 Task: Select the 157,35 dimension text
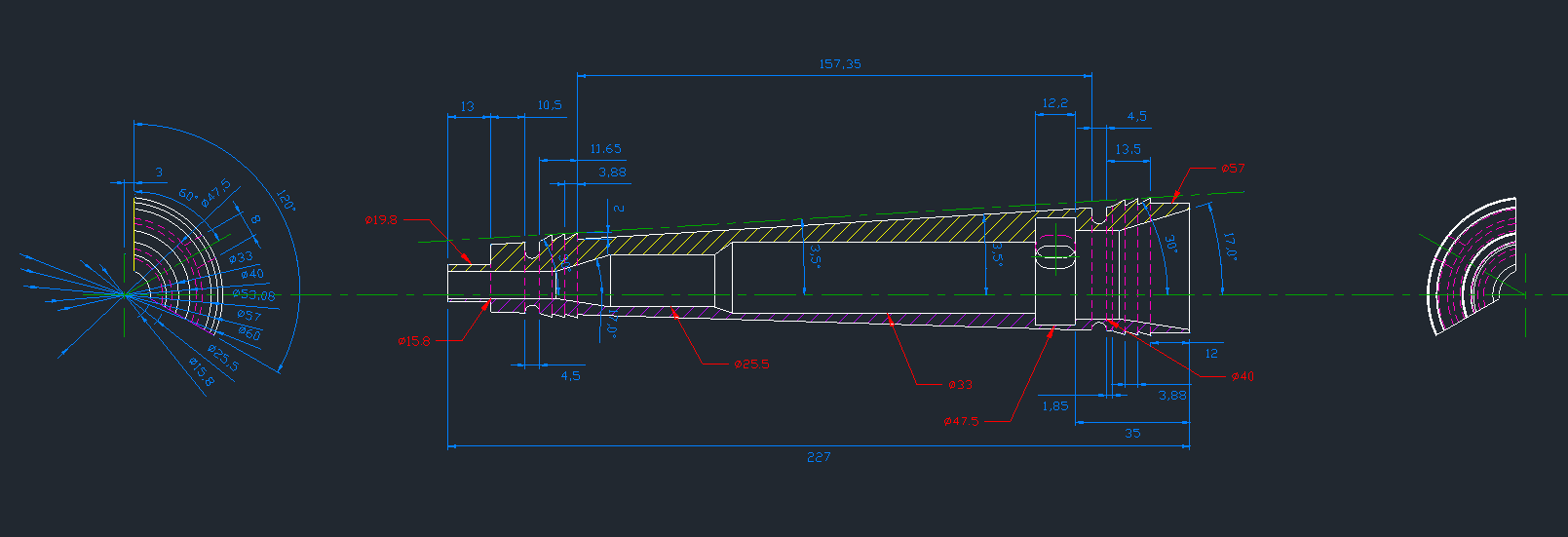[839, 64]
